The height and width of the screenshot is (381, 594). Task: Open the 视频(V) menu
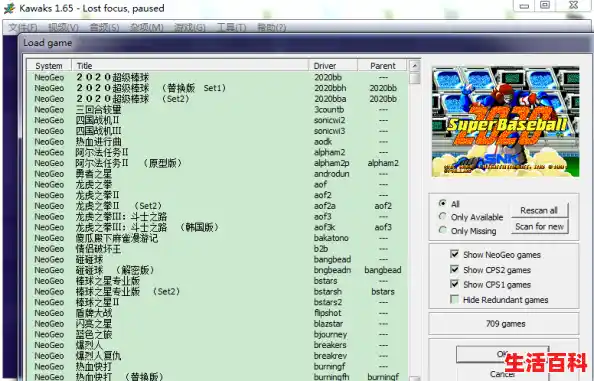coord(63,27)
